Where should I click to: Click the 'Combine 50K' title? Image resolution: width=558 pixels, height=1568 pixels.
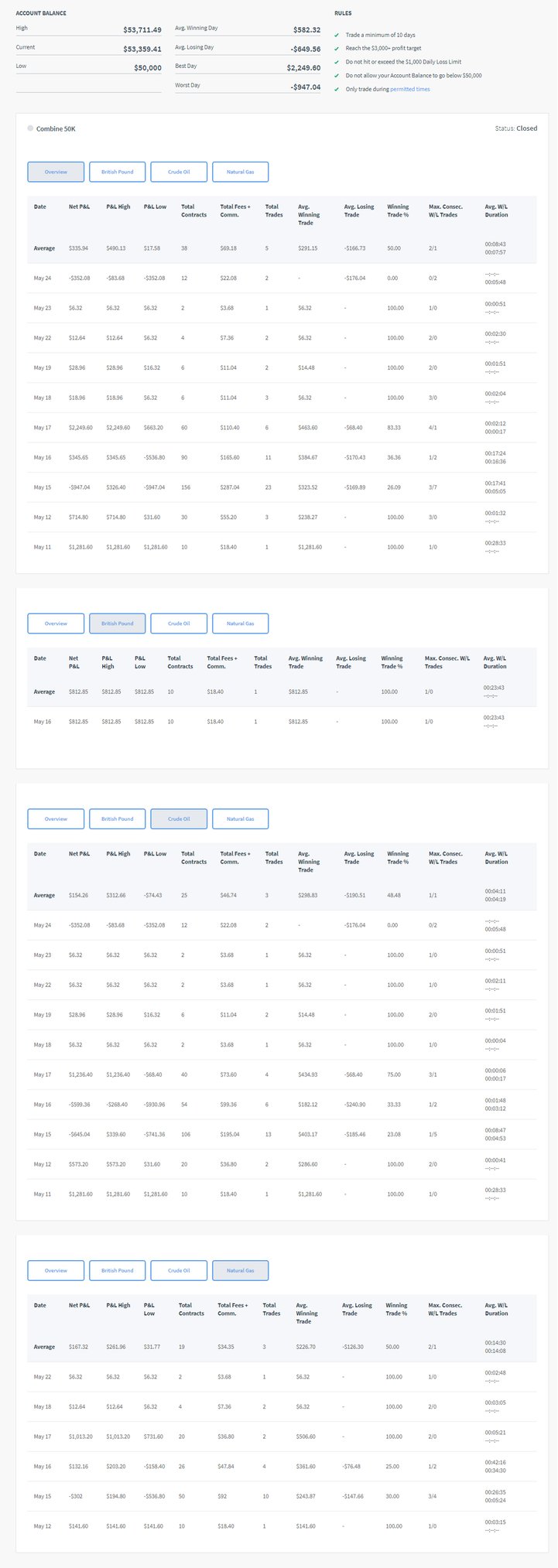(x=56, y=128)
